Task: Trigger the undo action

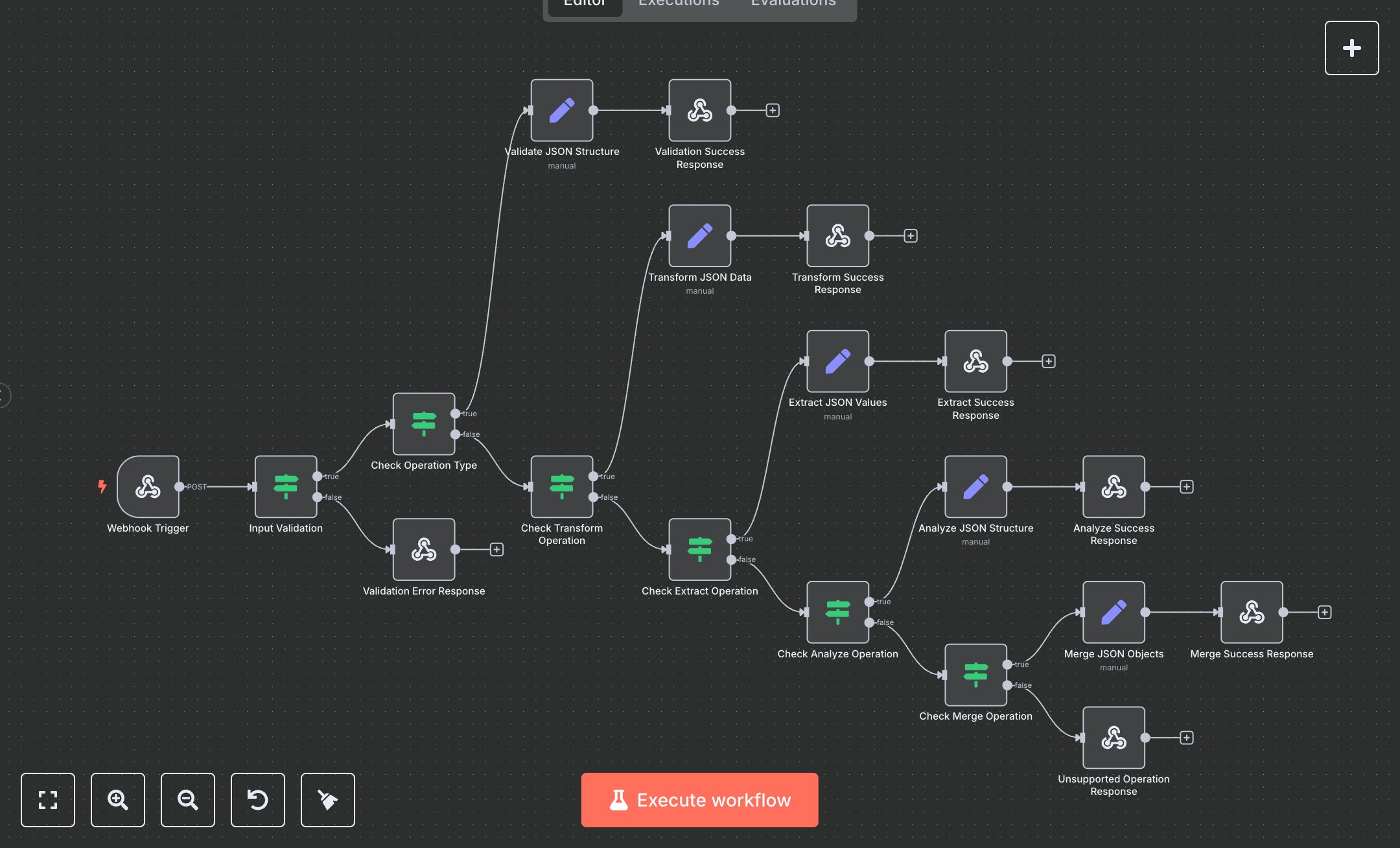Action: coord(257,800)
